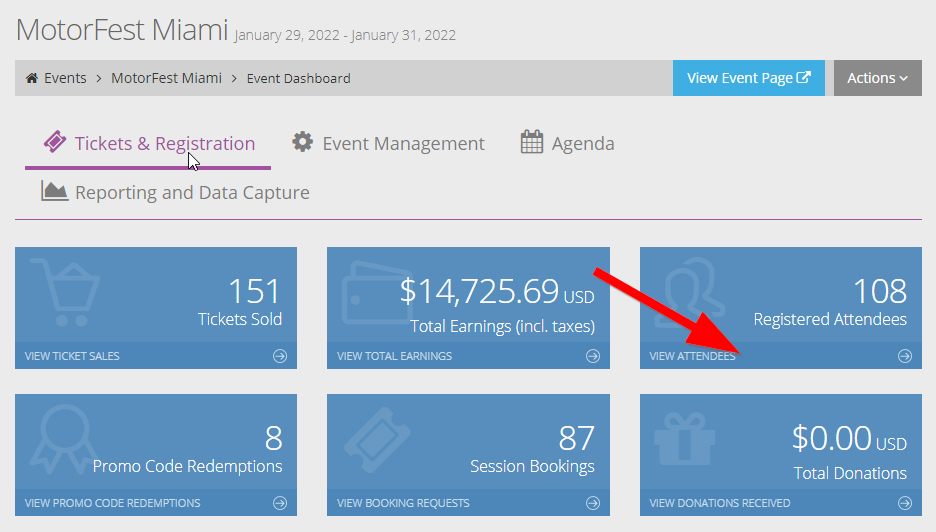
Task: Click arrow icon beside View Ticket Sales
Action: click(280, 356)
